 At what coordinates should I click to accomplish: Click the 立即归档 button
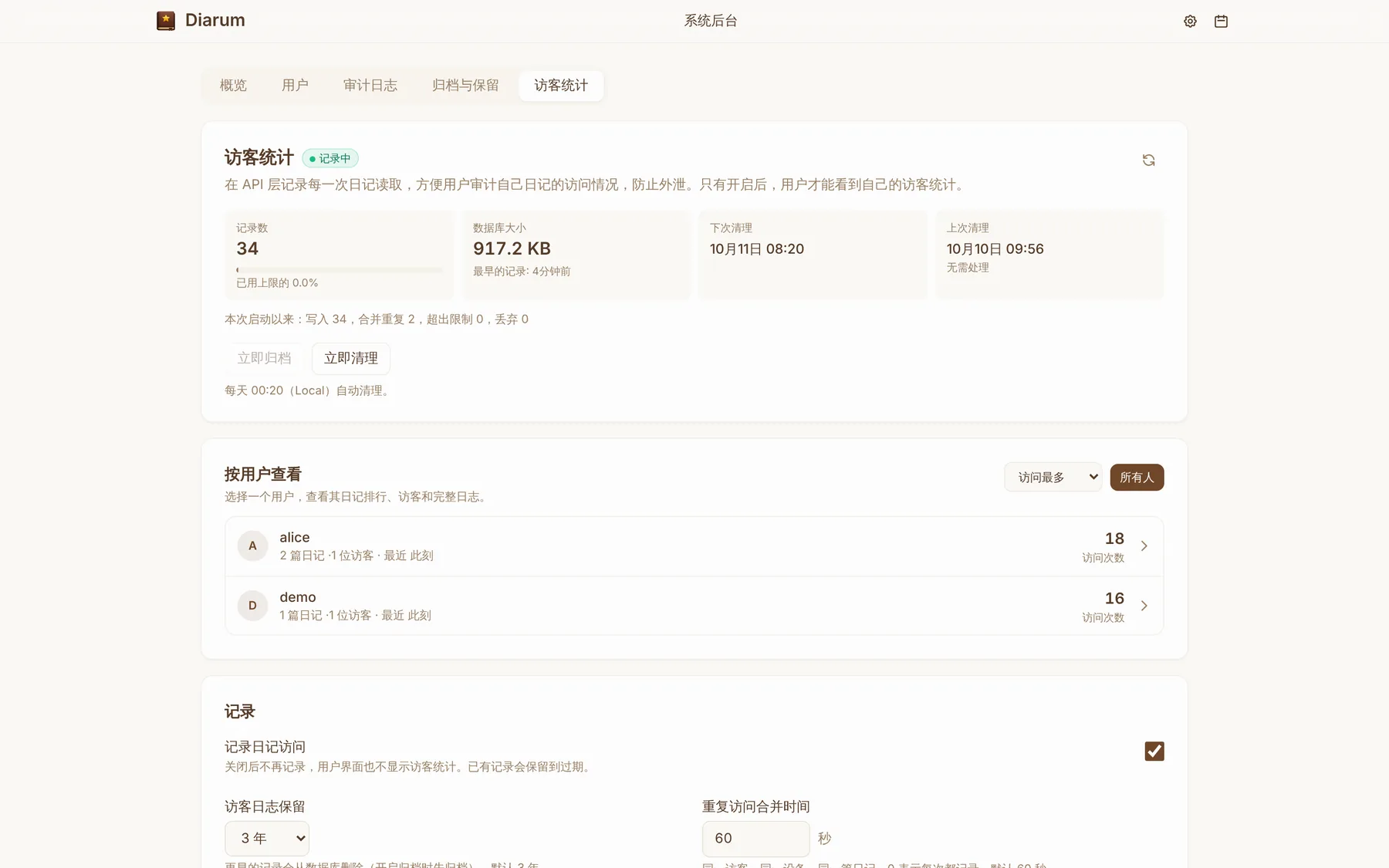click(x=264, y=359)
